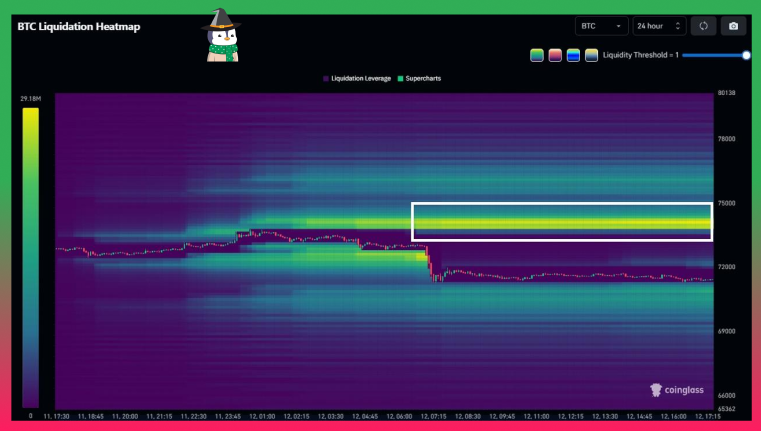Click the 75000 price axis label
The height and width of the screenshot is (431, 761).
(x=726, y=203)
